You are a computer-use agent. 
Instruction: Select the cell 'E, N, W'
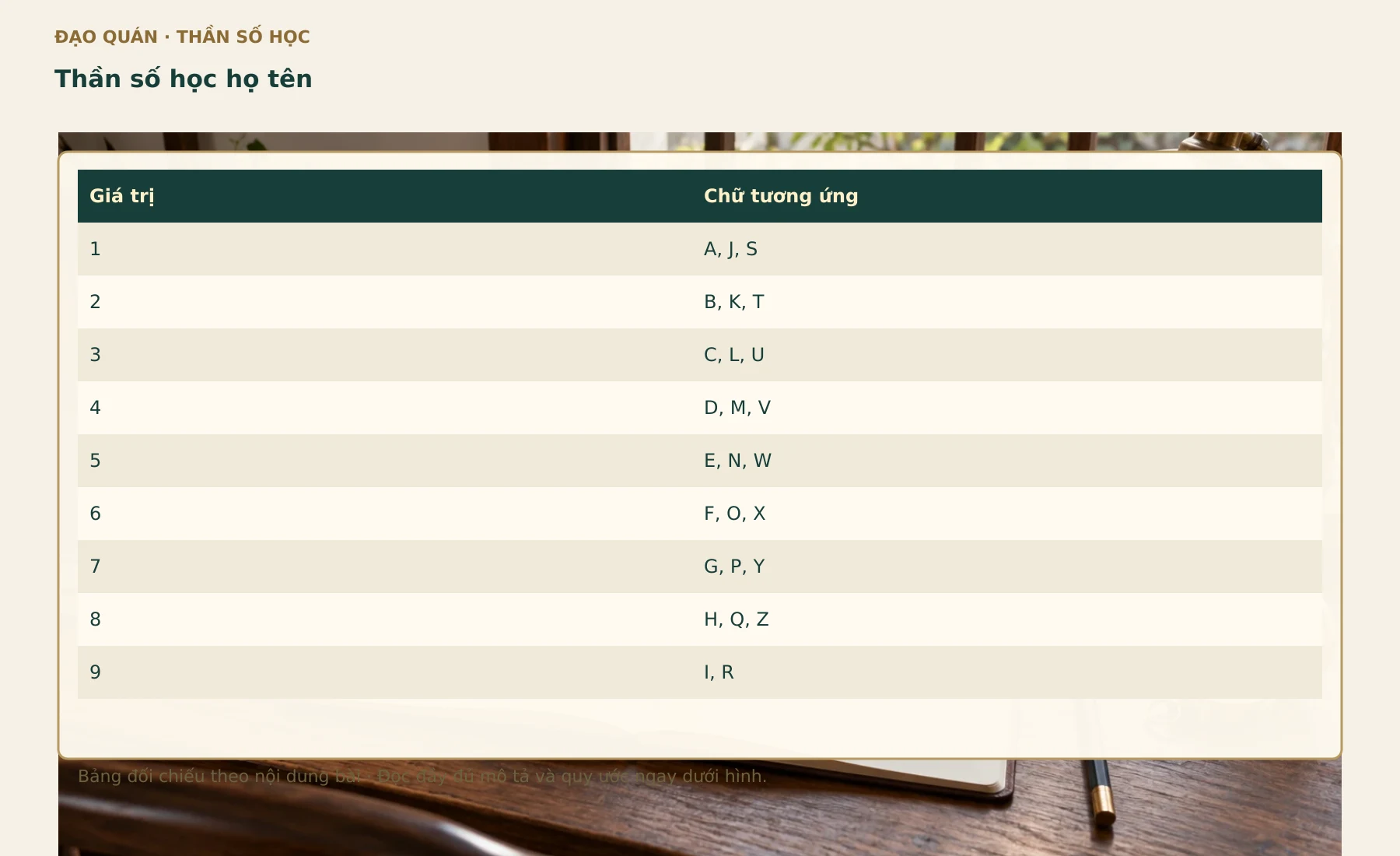[1007, 461]
